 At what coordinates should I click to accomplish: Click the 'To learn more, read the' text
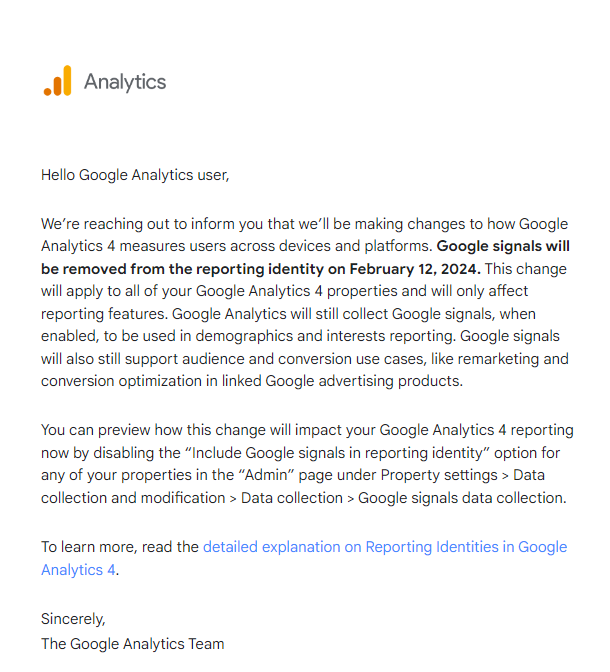tap(120, 547)
